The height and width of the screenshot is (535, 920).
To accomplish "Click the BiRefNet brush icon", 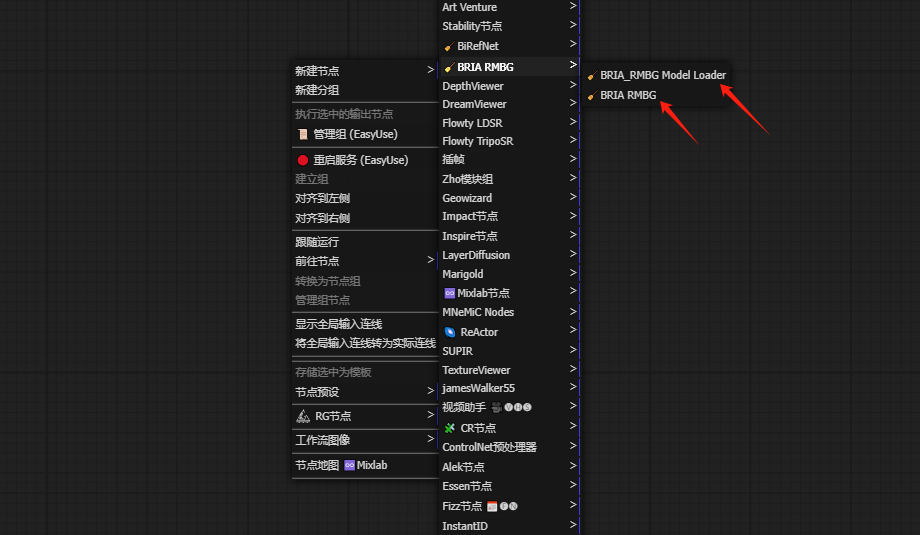I will click(x=449, y=46).
